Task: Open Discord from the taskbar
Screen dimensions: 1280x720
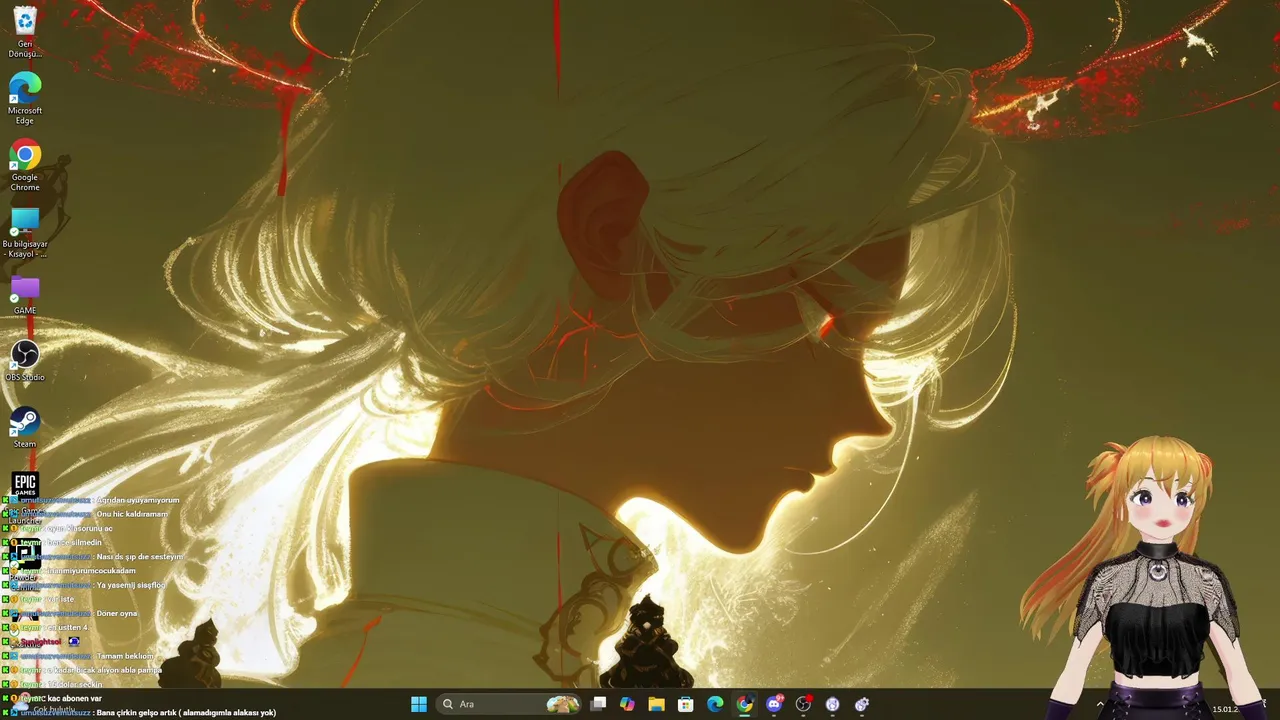Action: pos(774,704)
